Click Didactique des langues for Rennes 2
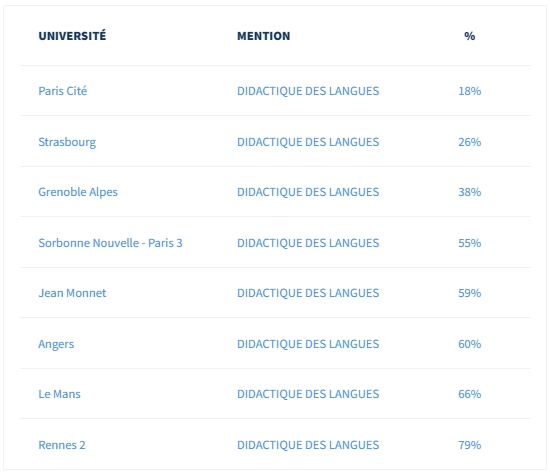The width and height of the screenshot is (550, 474). tap(308, 445)
